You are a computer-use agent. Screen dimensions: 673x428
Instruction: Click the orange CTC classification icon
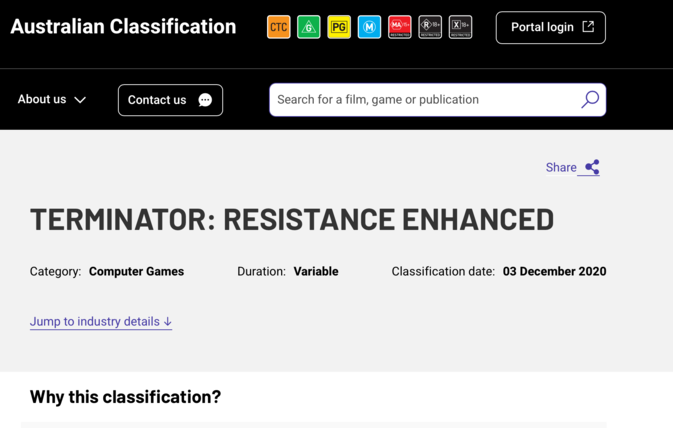(279, 27)
